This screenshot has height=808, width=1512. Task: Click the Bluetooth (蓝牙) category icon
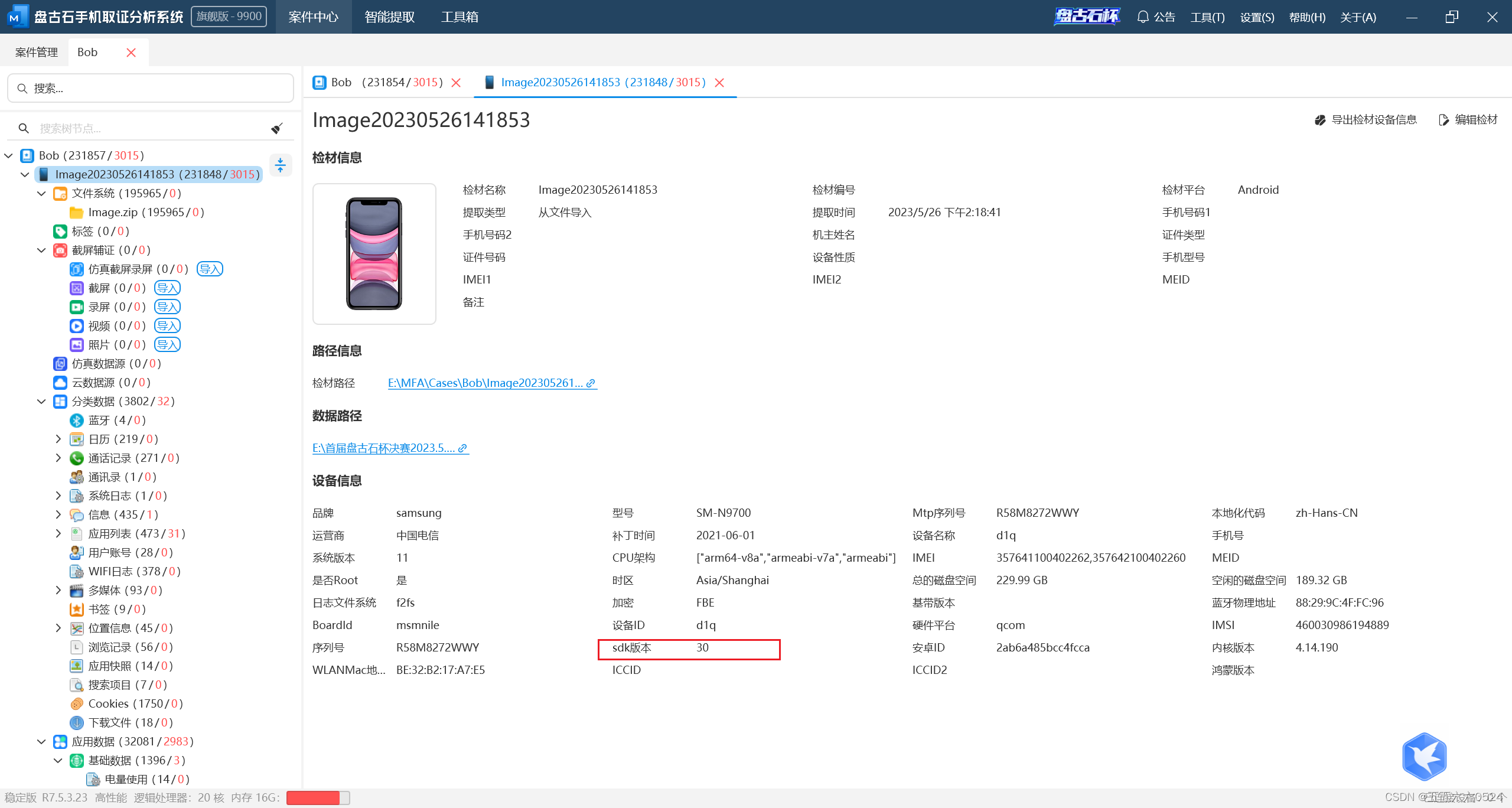pos(77,421)
